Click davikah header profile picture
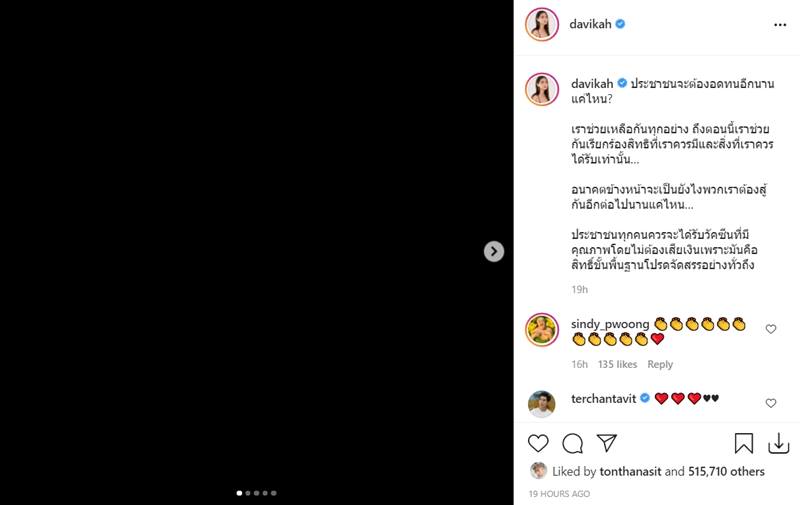This screenshot has width=800, height=505. point(542,24)
